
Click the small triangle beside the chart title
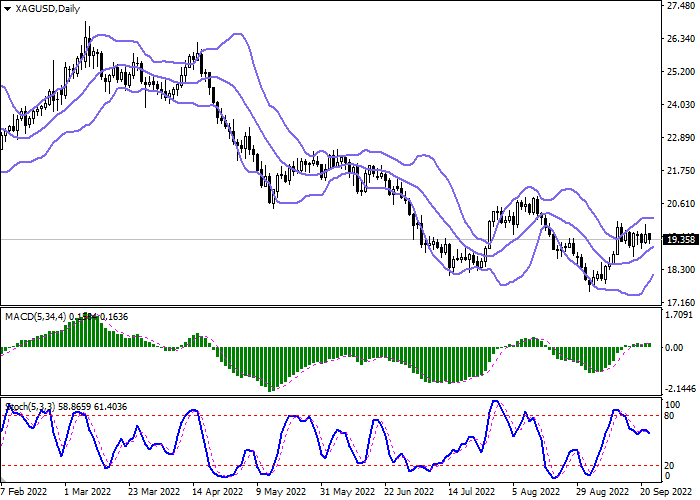coord(6,9)
